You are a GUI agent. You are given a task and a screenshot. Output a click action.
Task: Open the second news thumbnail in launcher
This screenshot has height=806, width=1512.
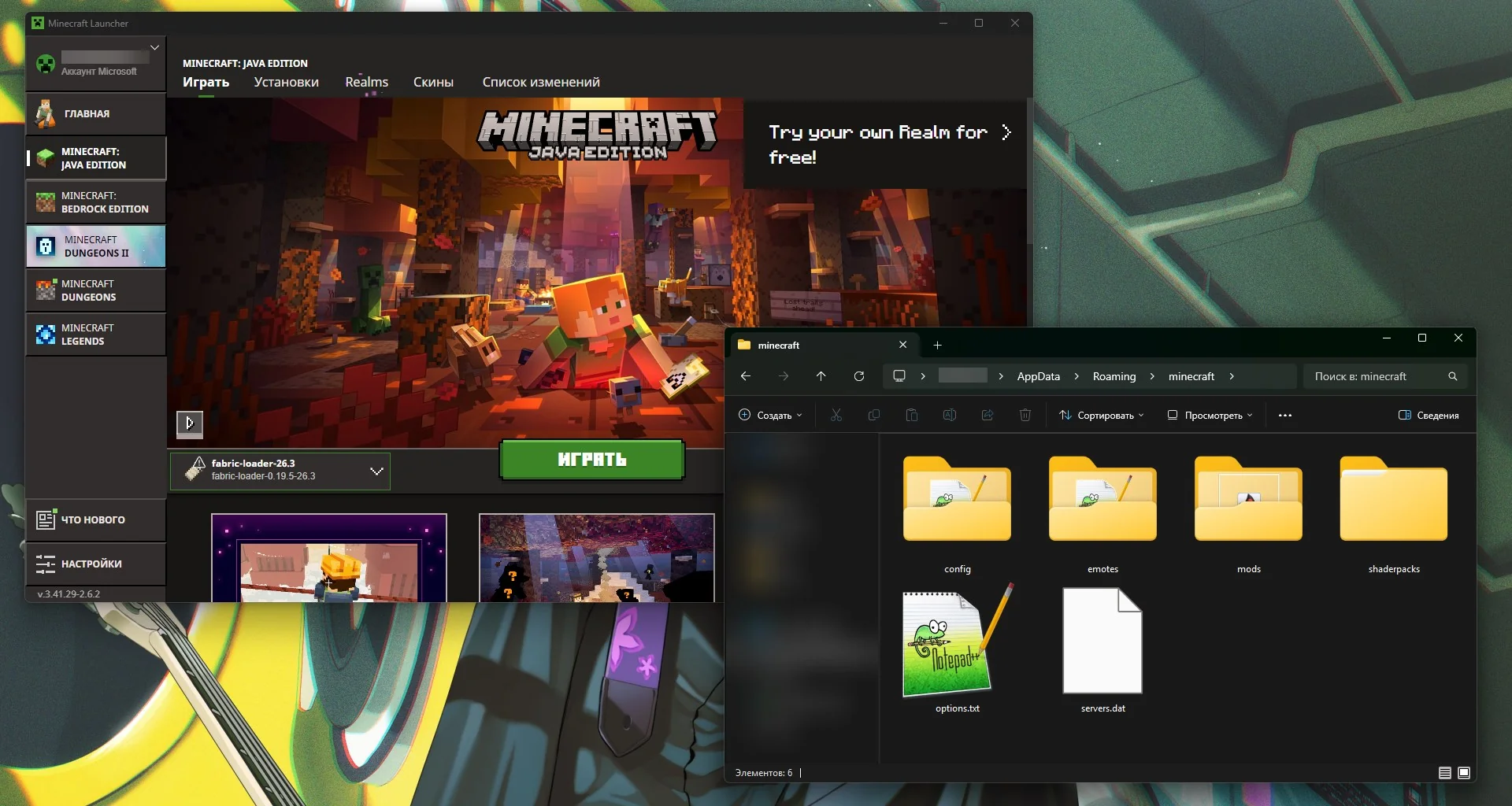597,558
